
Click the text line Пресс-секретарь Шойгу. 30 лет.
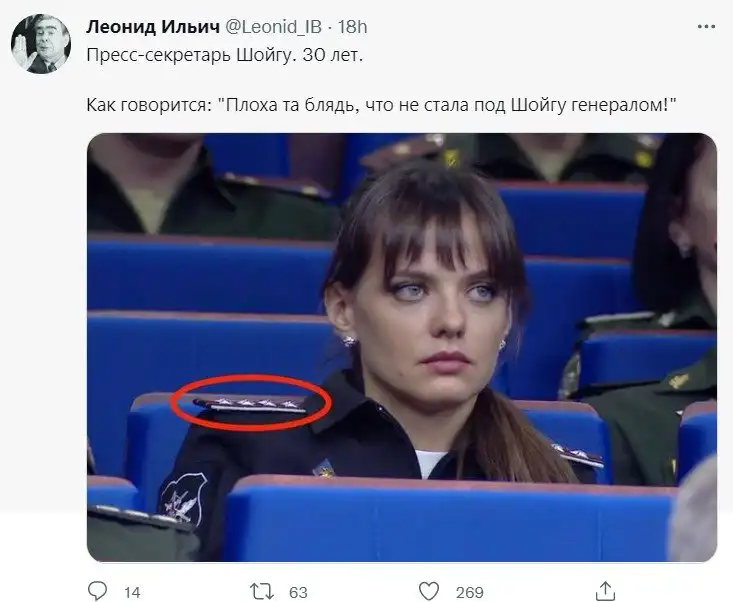click(x=224, y=56)
